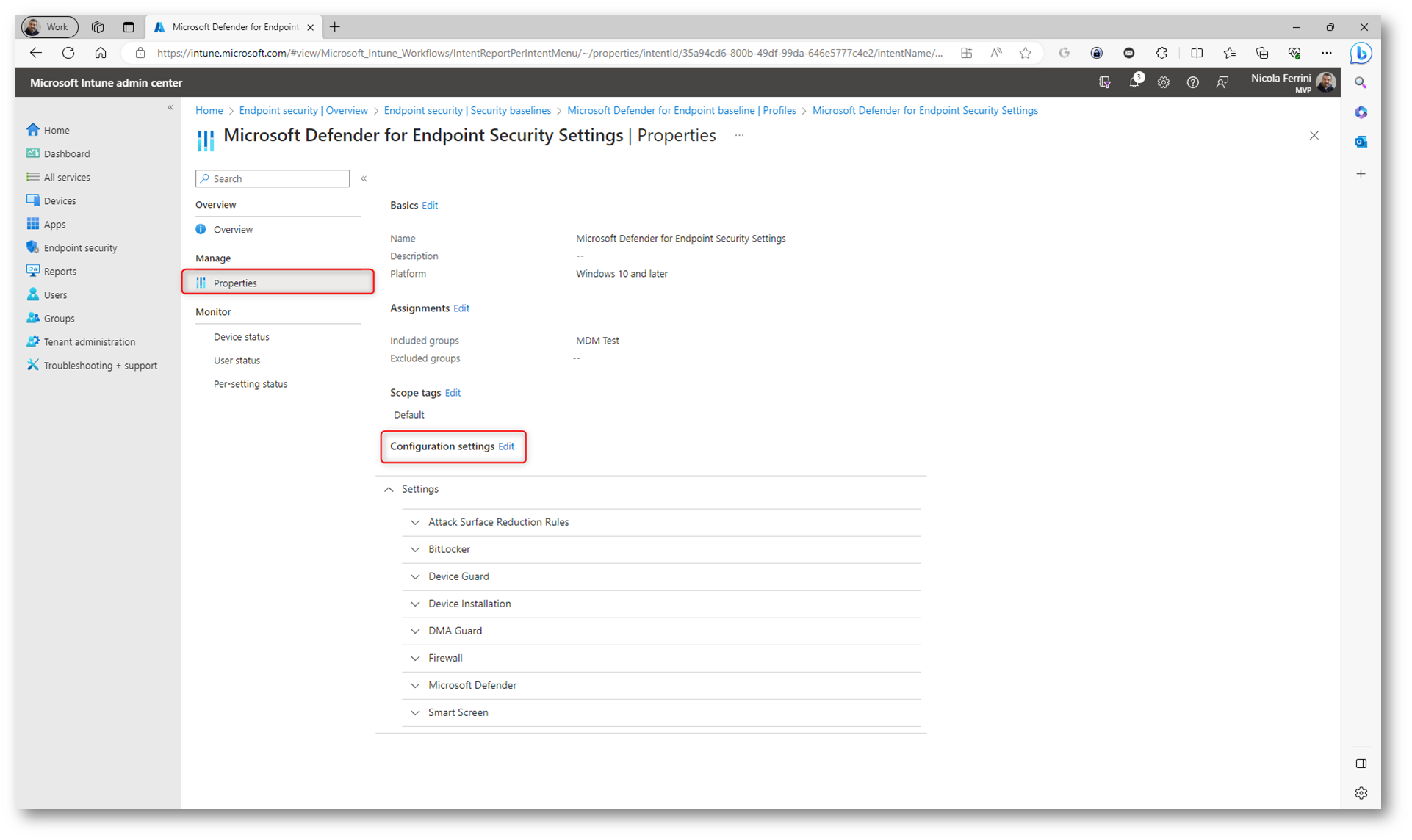Edit the Basics section
This screenshot has height=840, width=1412.
coord(430,206)
